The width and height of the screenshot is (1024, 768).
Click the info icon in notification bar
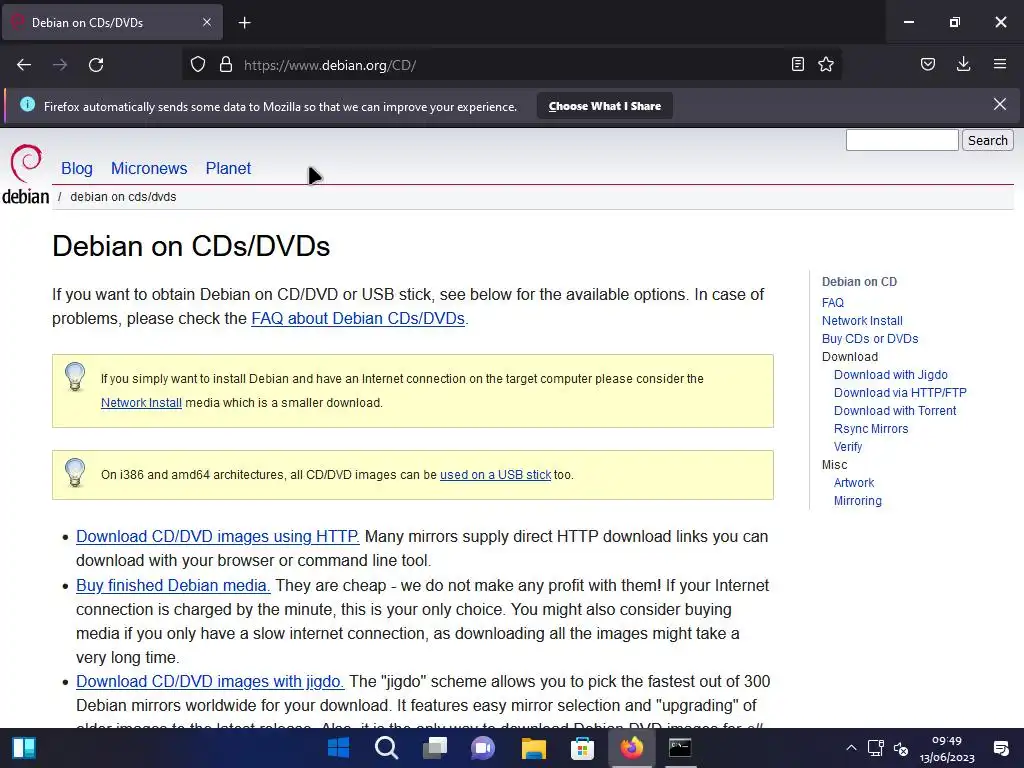click(27, 104)
